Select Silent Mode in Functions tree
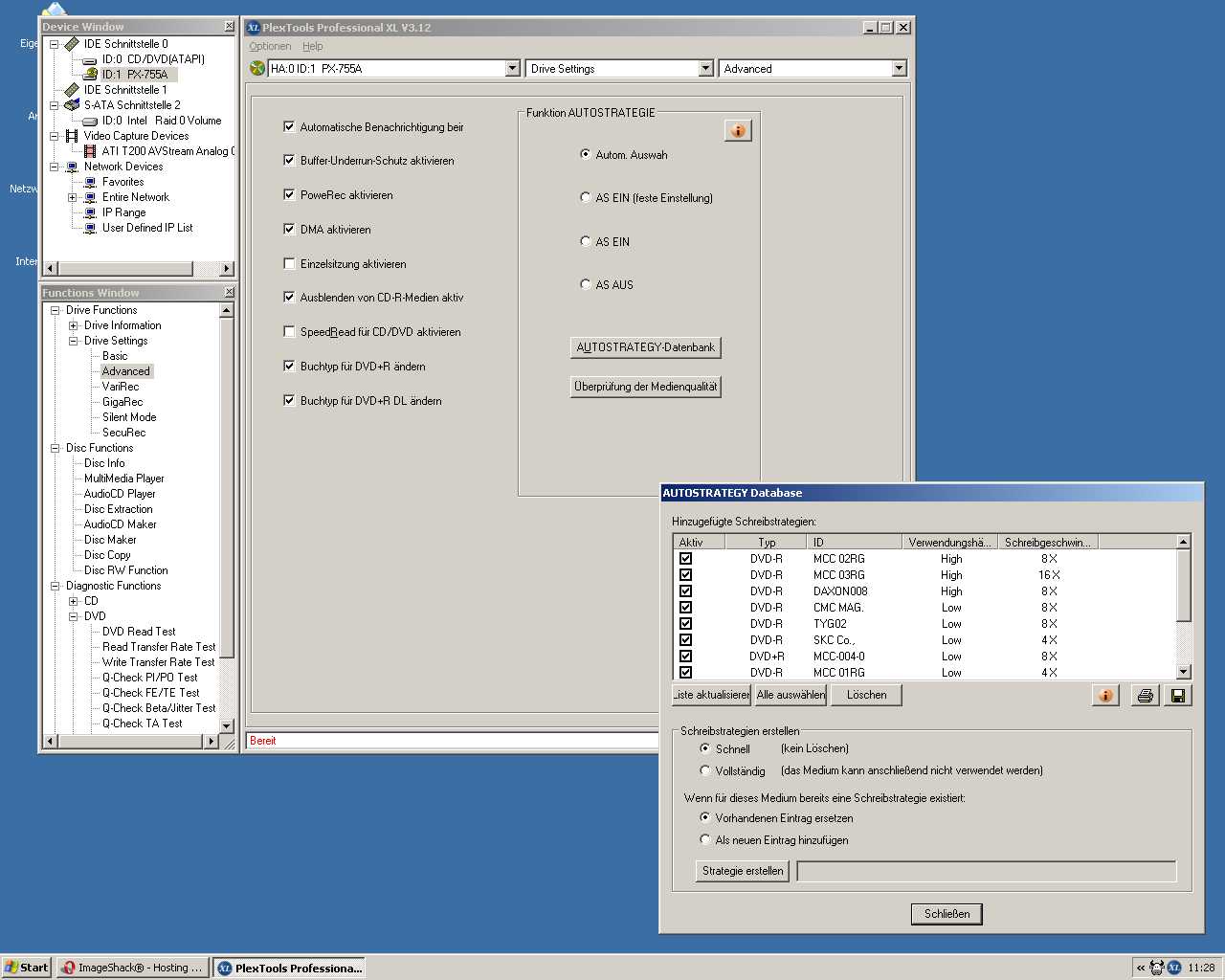The width and height of the screenshot is (1225, 980). [129, 417]
